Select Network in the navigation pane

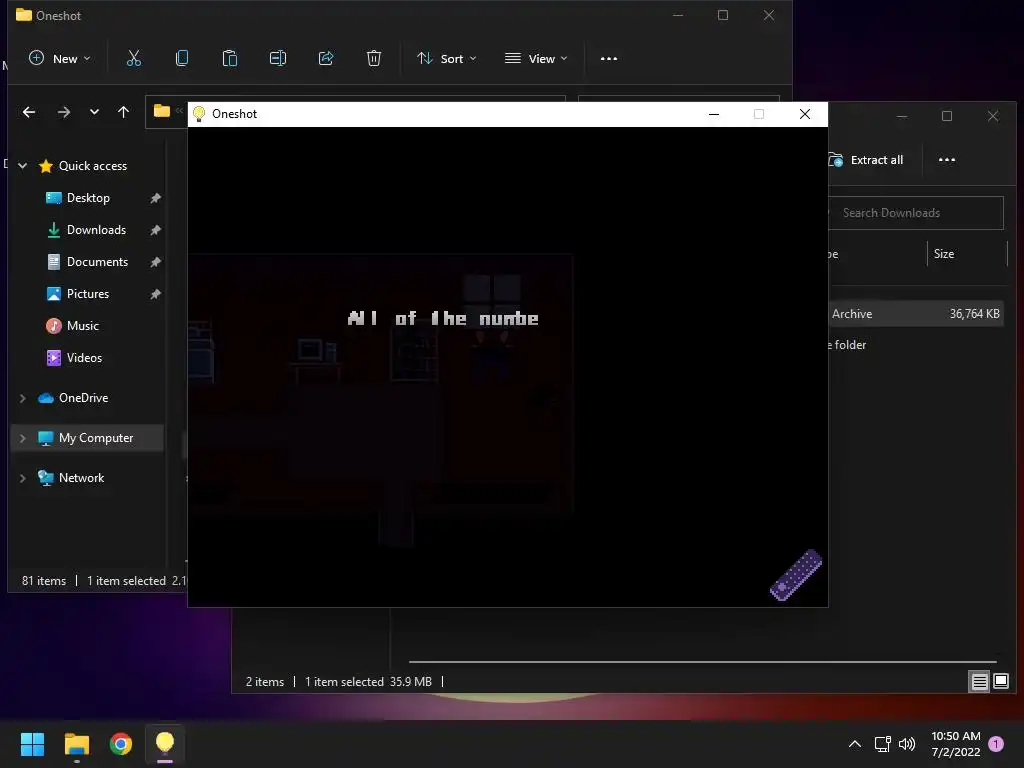pos(81,477)
